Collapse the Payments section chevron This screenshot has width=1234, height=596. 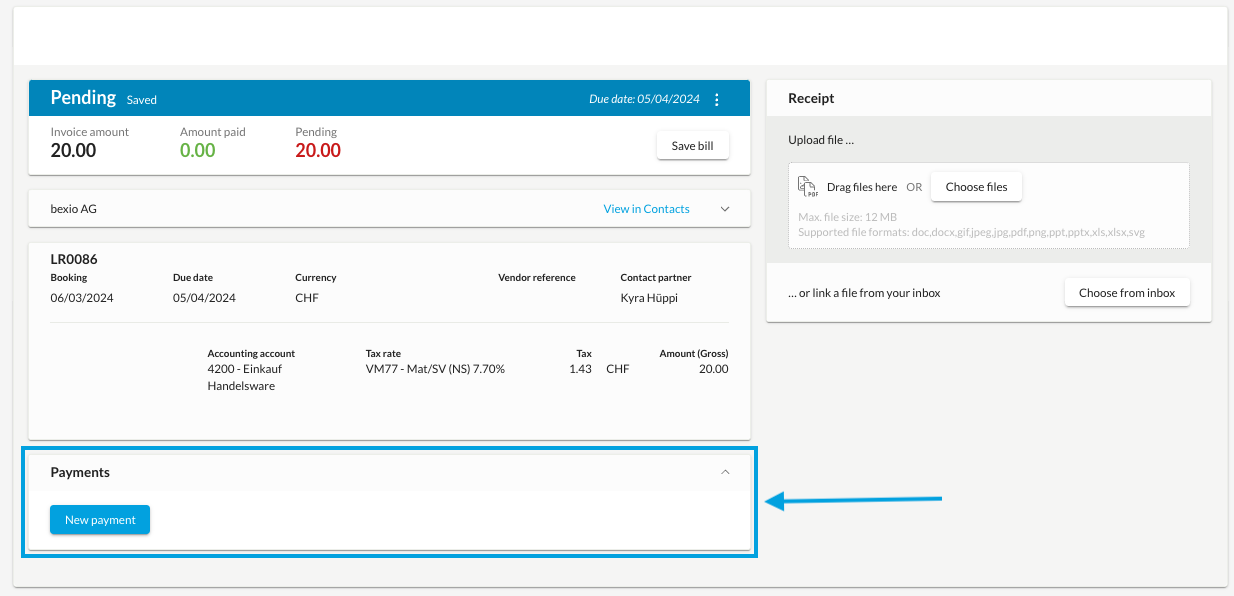[726, 472]
